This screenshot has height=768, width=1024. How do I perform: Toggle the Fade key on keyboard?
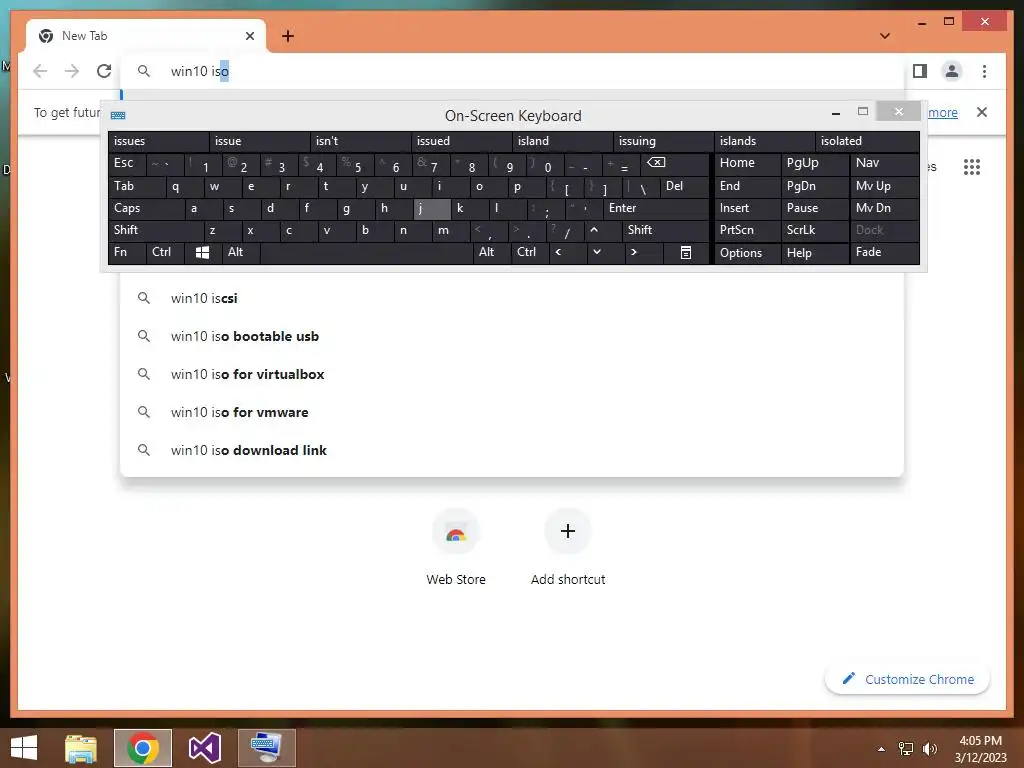(884, 252)
